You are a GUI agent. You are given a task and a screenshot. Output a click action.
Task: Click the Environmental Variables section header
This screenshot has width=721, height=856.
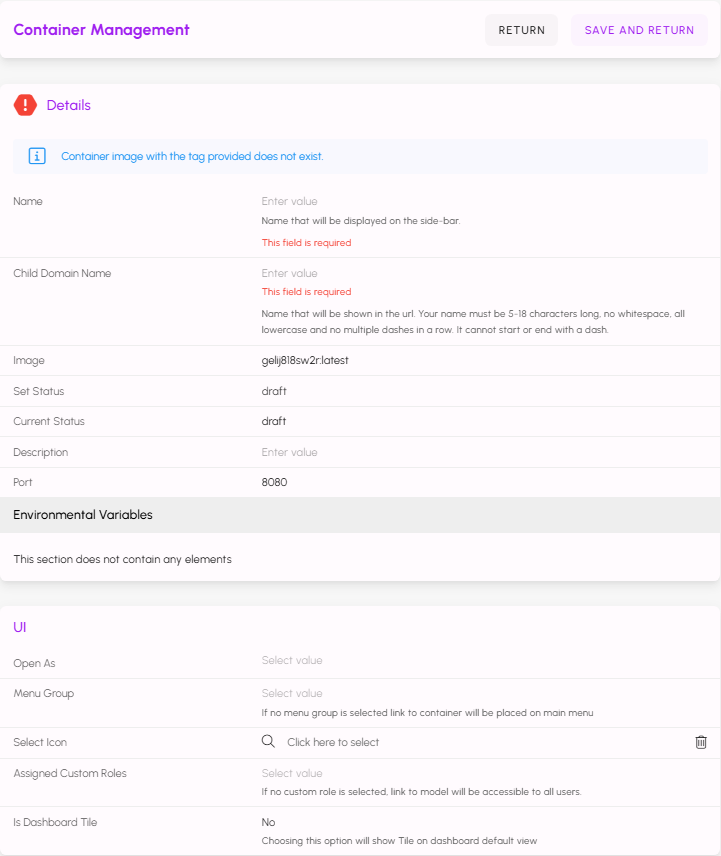(x=83, y=515)
